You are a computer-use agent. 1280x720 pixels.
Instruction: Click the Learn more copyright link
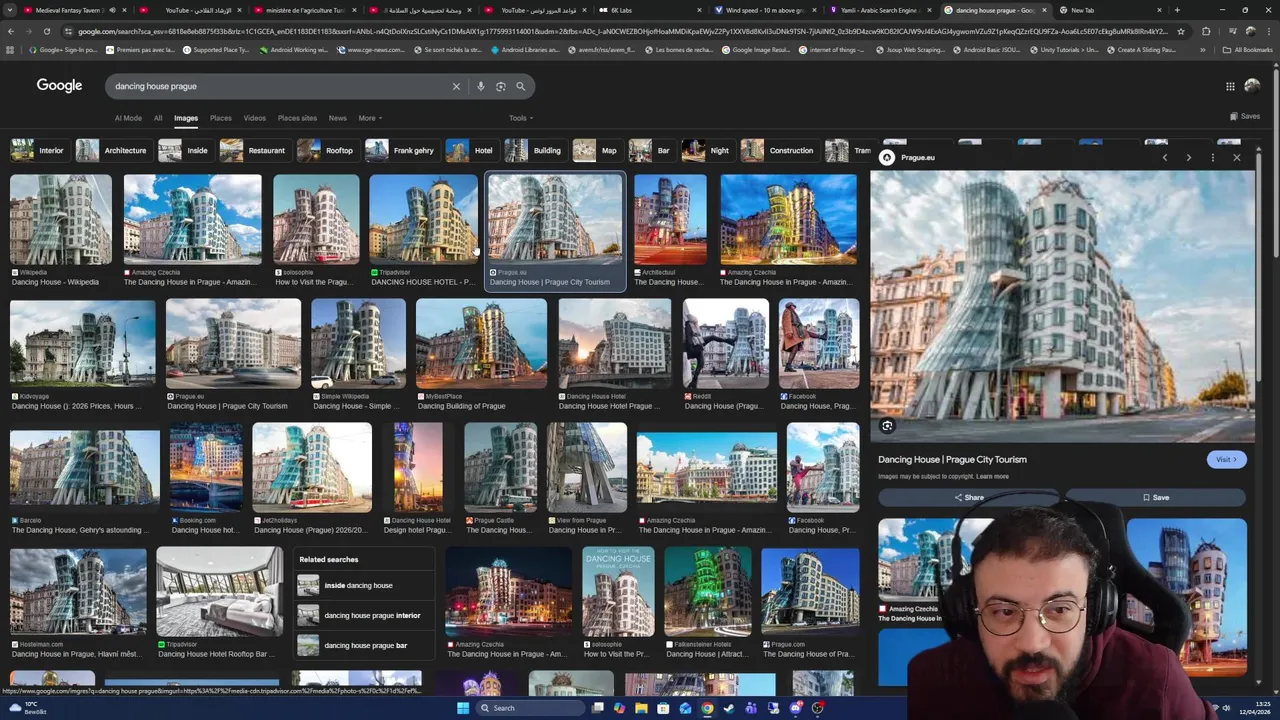click(992, 476)
